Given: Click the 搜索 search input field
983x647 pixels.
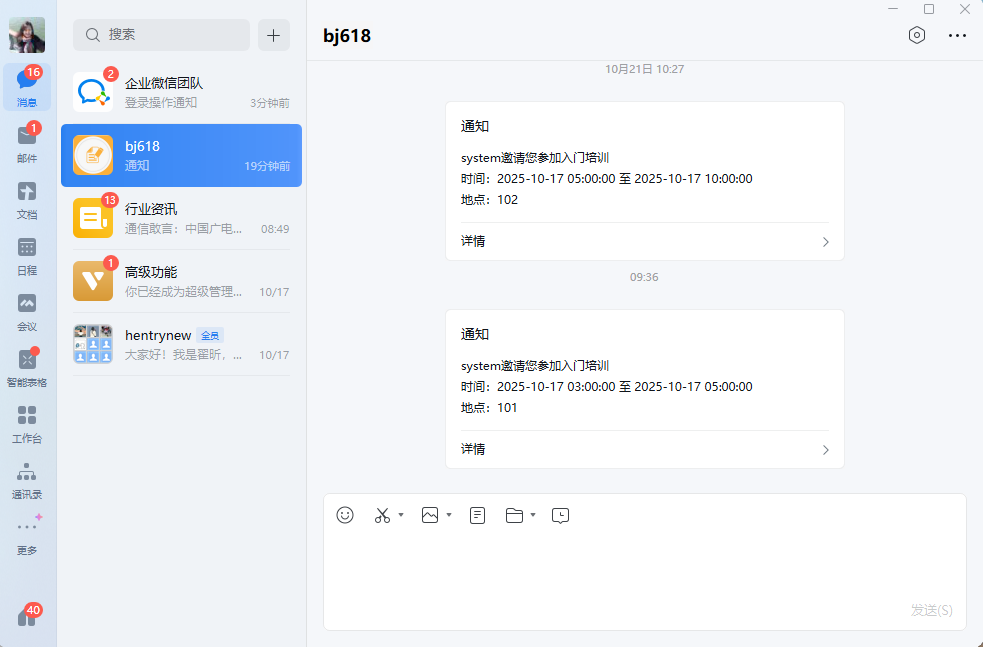Looking at the screenshot, I should (162, 34).
